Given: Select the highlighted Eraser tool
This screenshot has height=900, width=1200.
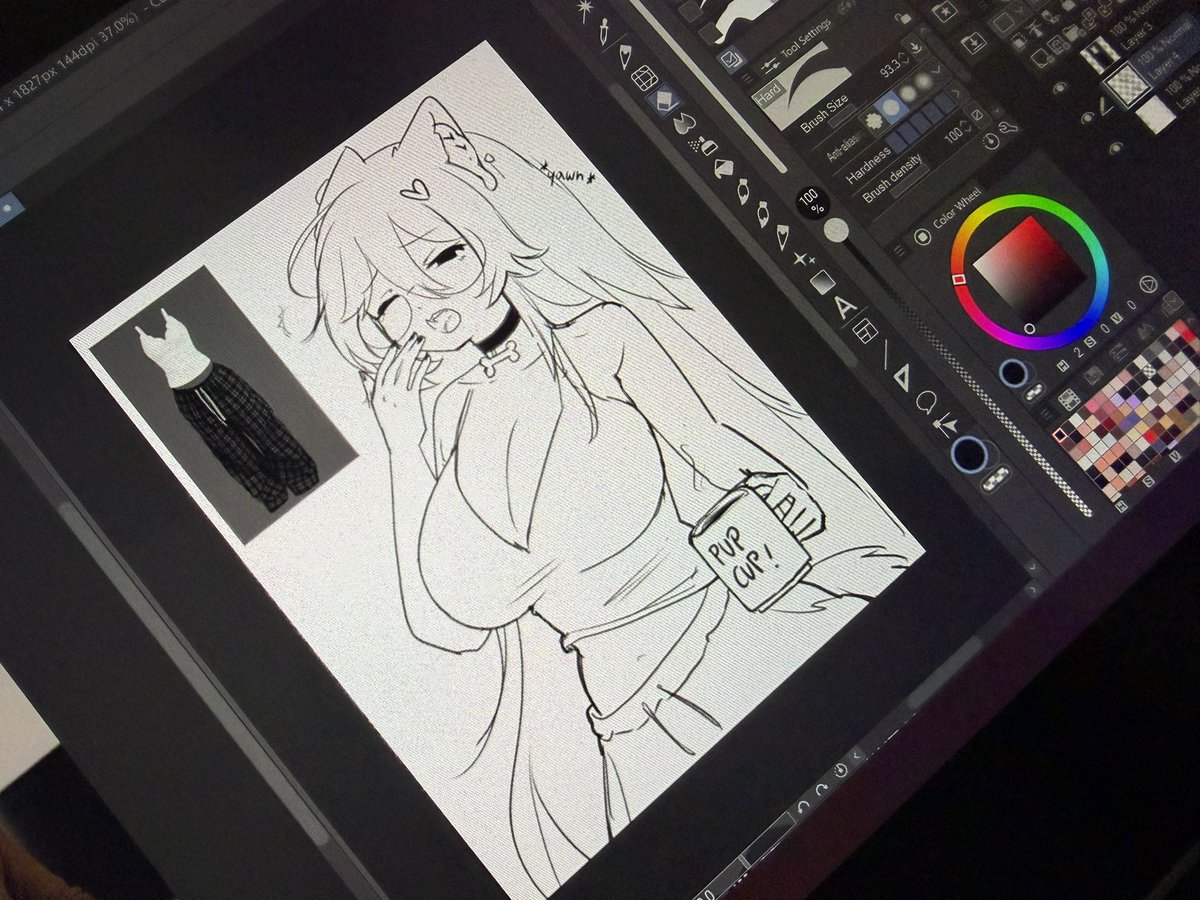Looking at the screenshot, I should pos(663,101).
